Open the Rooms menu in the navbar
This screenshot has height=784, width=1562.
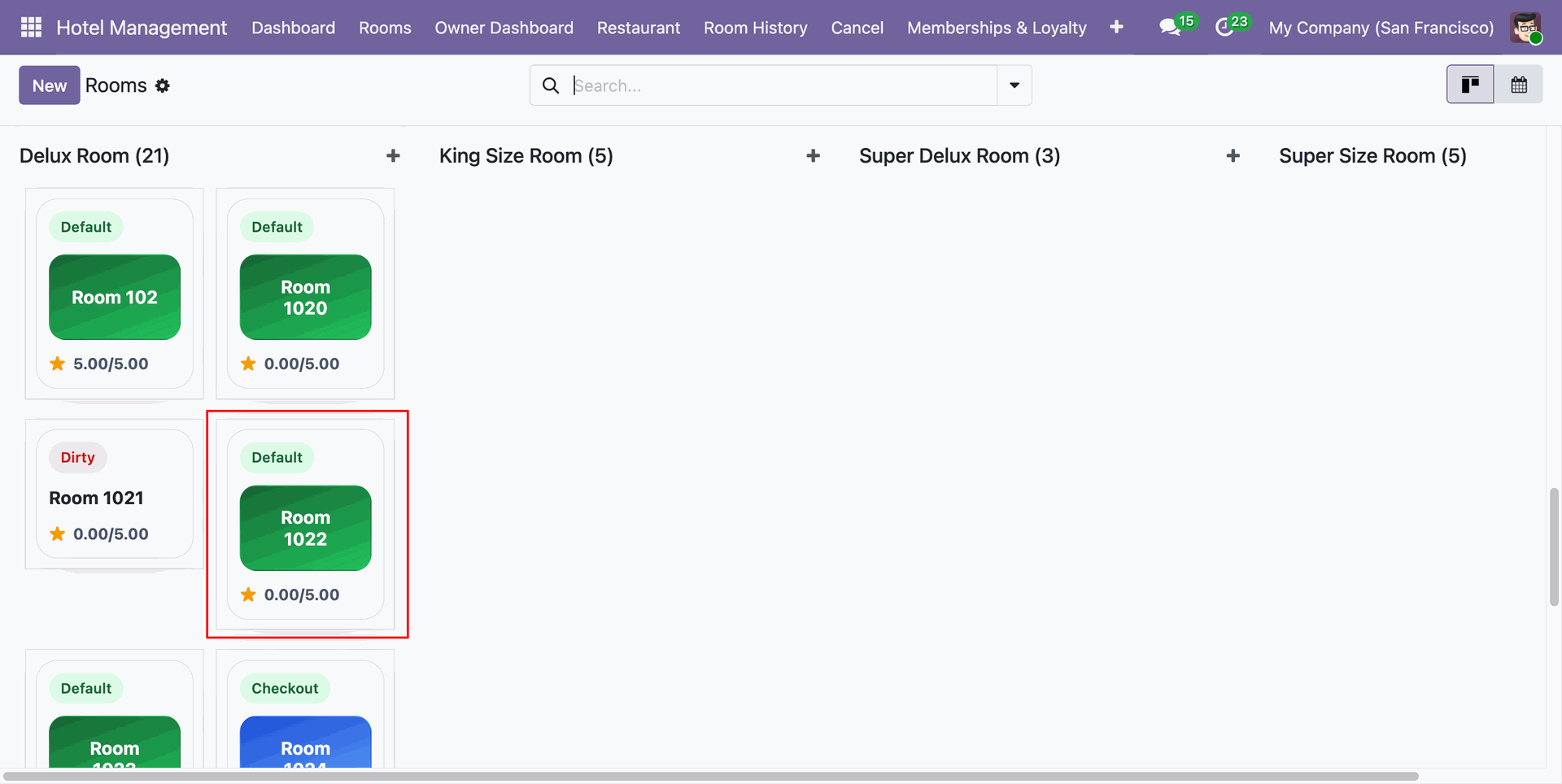coord(385,28)
